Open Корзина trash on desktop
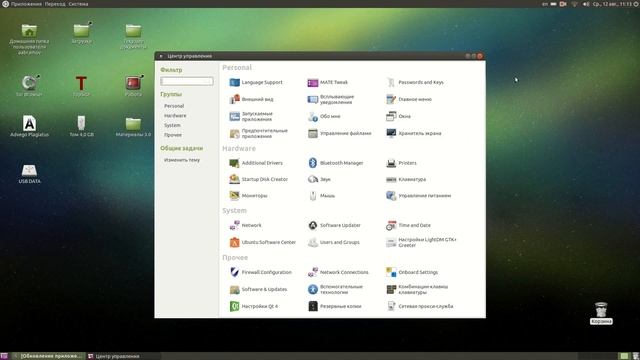This screenshot has width=640, height=360. coord(601,313)
